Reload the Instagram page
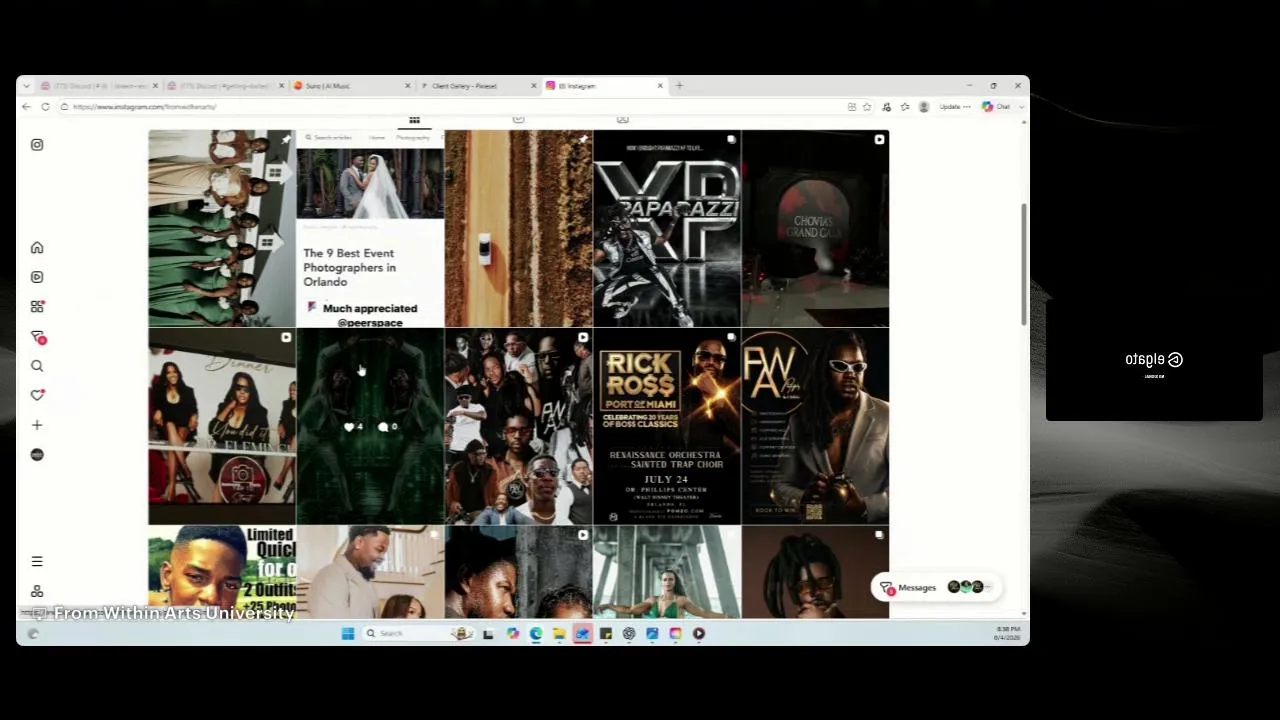This screenshot has width=1280, height=720. click(45, 107)
